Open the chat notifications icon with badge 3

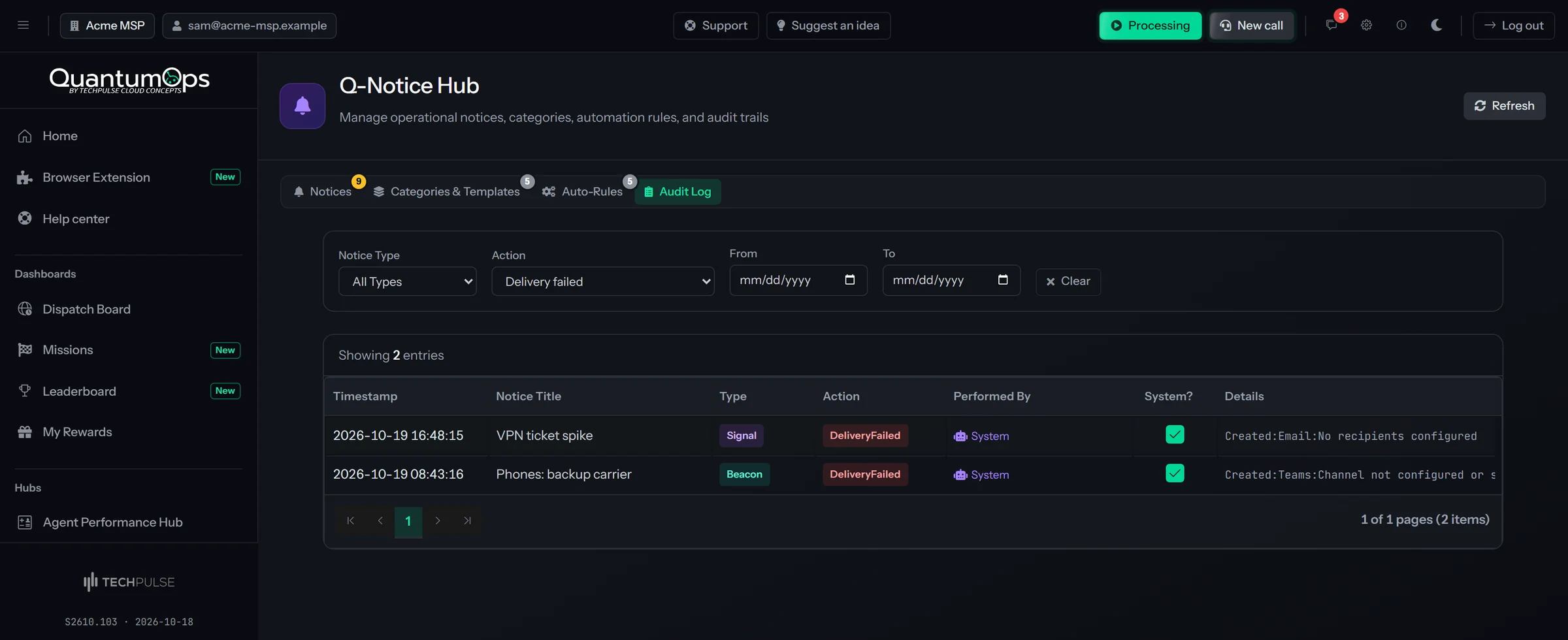click(x=1331, y=25)
